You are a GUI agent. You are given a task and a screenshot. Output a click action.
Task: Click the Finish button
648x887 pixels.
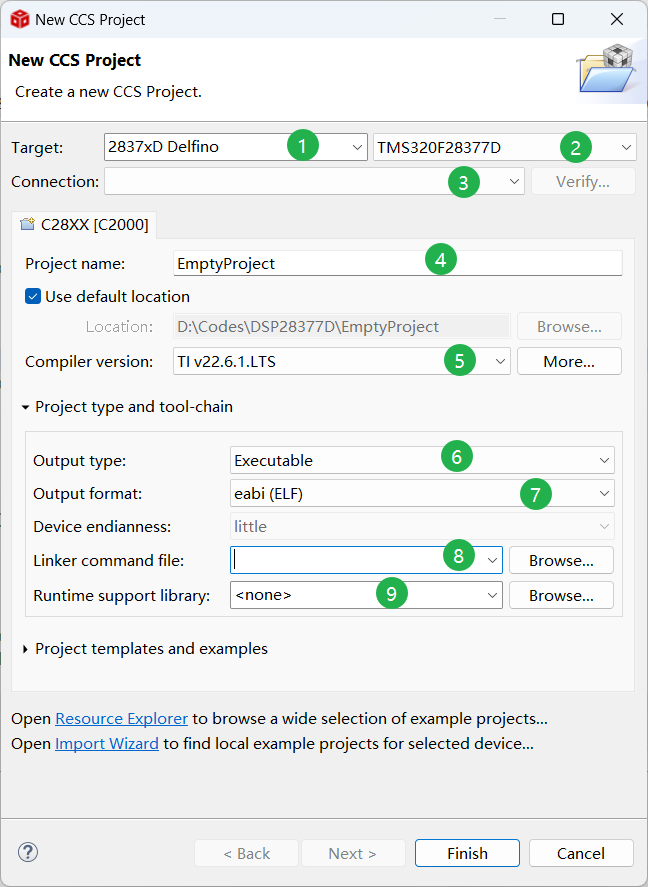pyautogui.click(x=467, y=853)
